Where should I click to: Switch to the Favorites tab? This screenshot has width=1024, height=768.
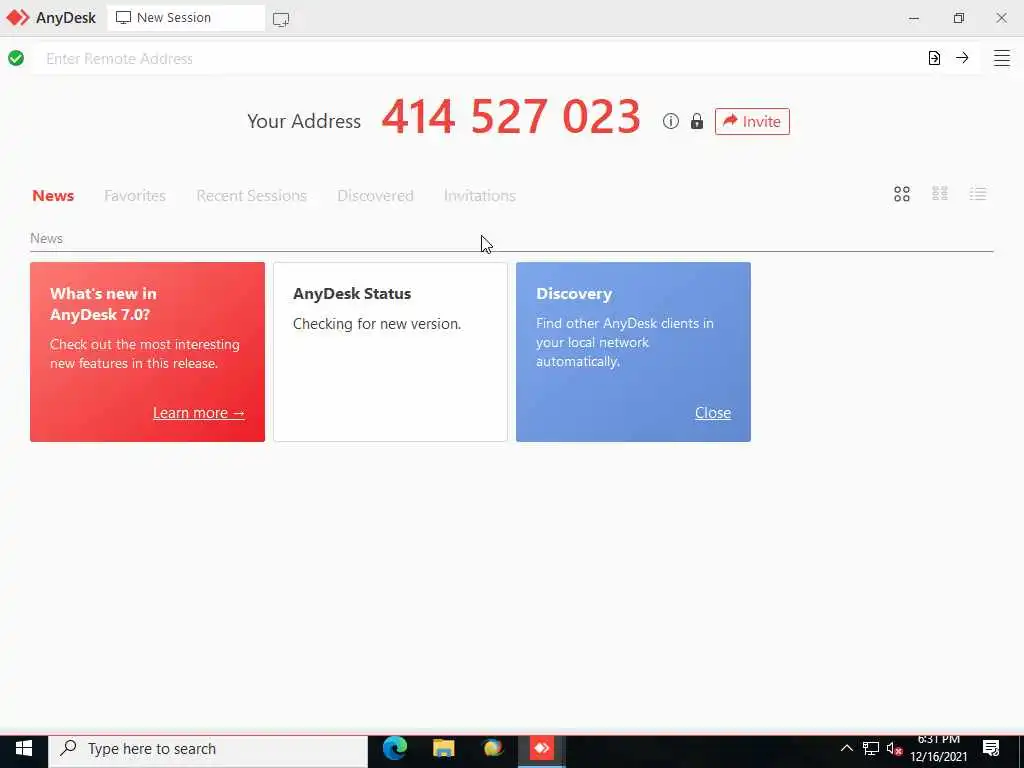[x=135, y=195]
